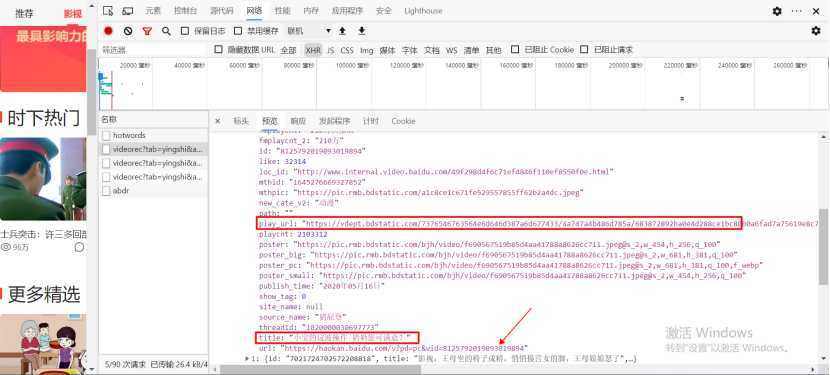Screen dimensions: 830x375
Task: Switch to 性能 panel tab
Action: coord(282,11)
